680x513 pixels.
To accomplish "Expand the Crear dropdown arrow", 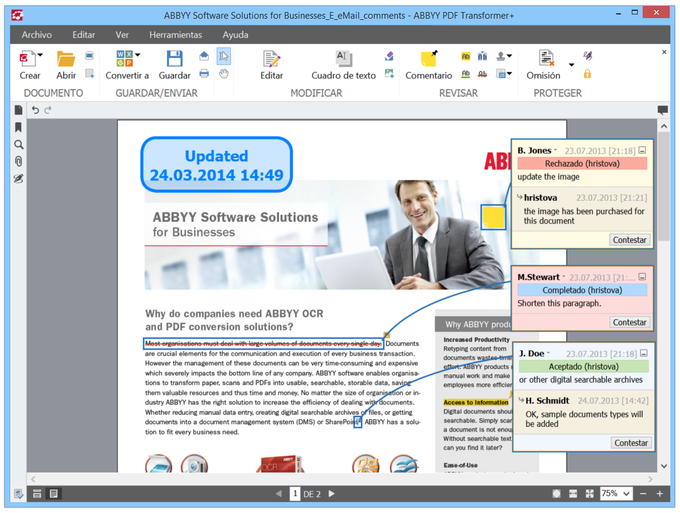I will (40, 55).
